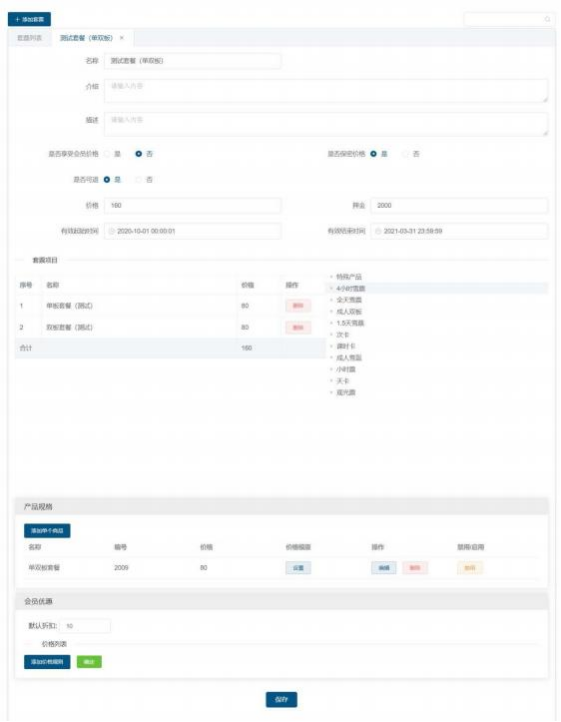Expand the 4小时雪票 tree node
This screenshot has height=722, width=561.
[331, 288]
